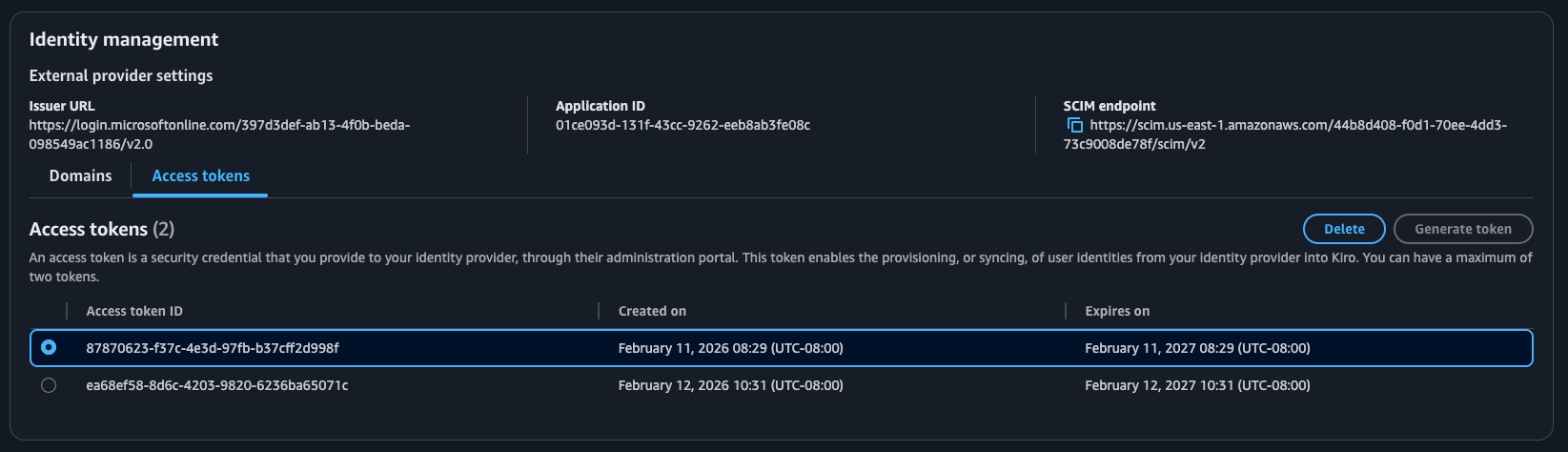Click the Identity management heading
The image size is (1568, 452).
coord(124,39)
